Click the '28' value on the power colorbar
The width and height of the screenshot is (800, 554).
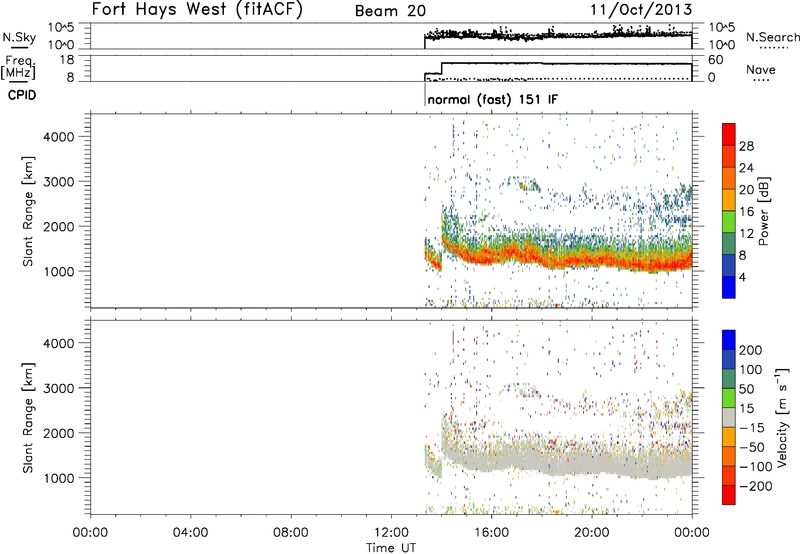(x=746, y=146)
